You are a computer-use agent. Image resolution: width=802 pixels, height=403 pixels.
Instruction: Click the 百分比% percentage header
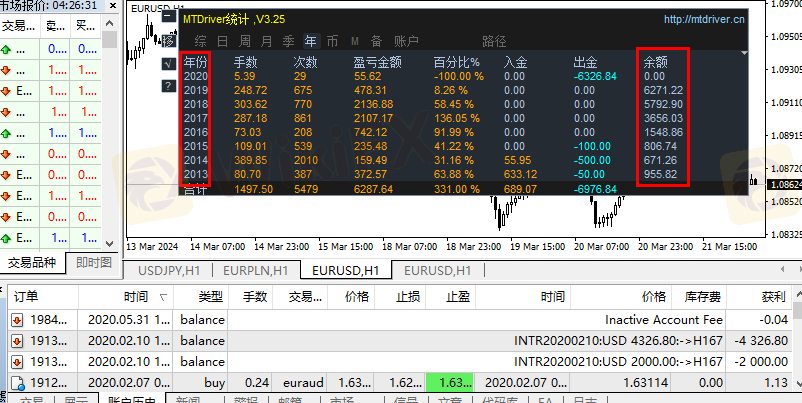point(457,62)
